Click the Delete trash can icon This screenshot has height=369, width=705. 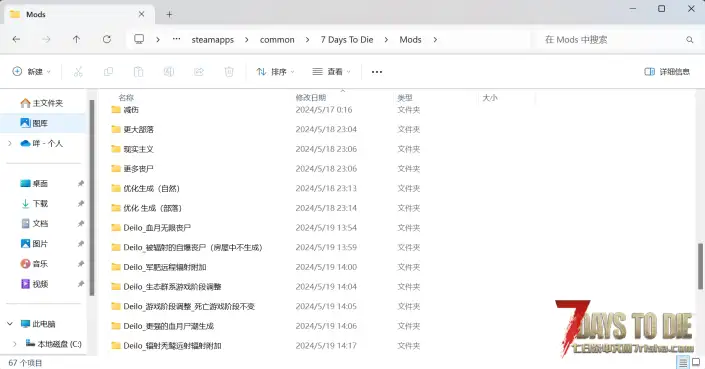pyautogui.click(x=229, y=71)
